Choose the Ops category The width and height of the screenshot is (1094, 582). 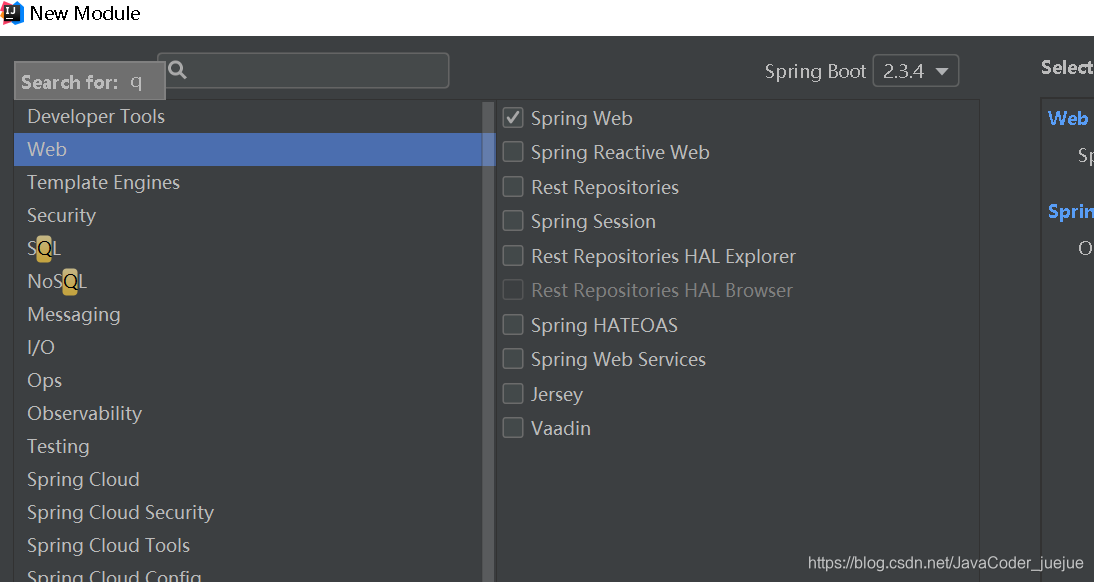point(248,380)
